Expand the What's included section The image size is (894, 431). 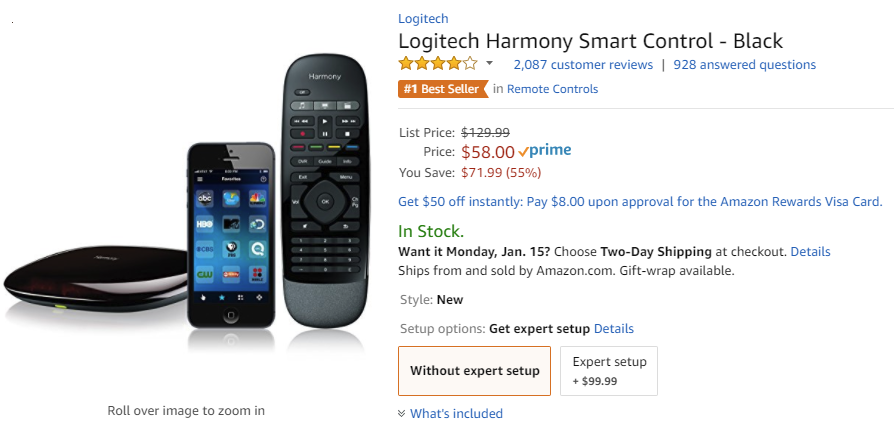coord(456,413)
